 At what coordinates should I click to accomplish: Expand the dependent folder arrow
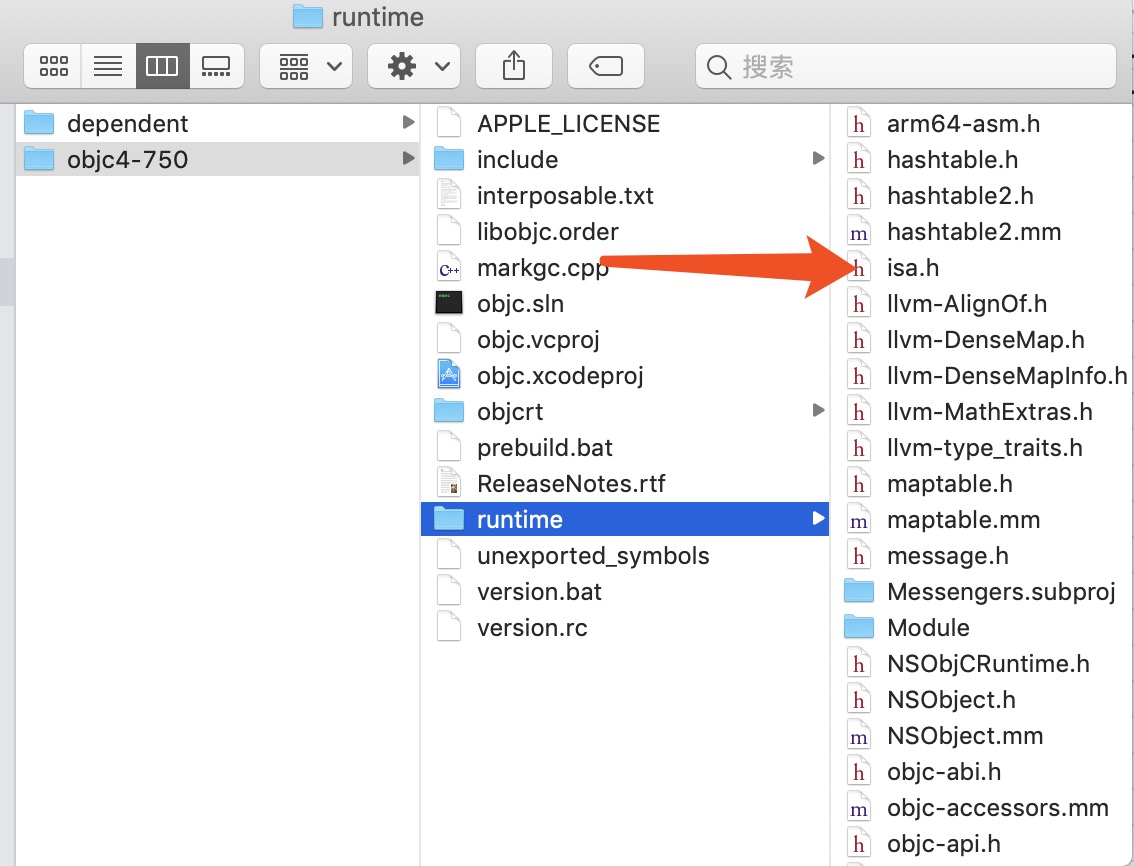(x=409, y=122)
